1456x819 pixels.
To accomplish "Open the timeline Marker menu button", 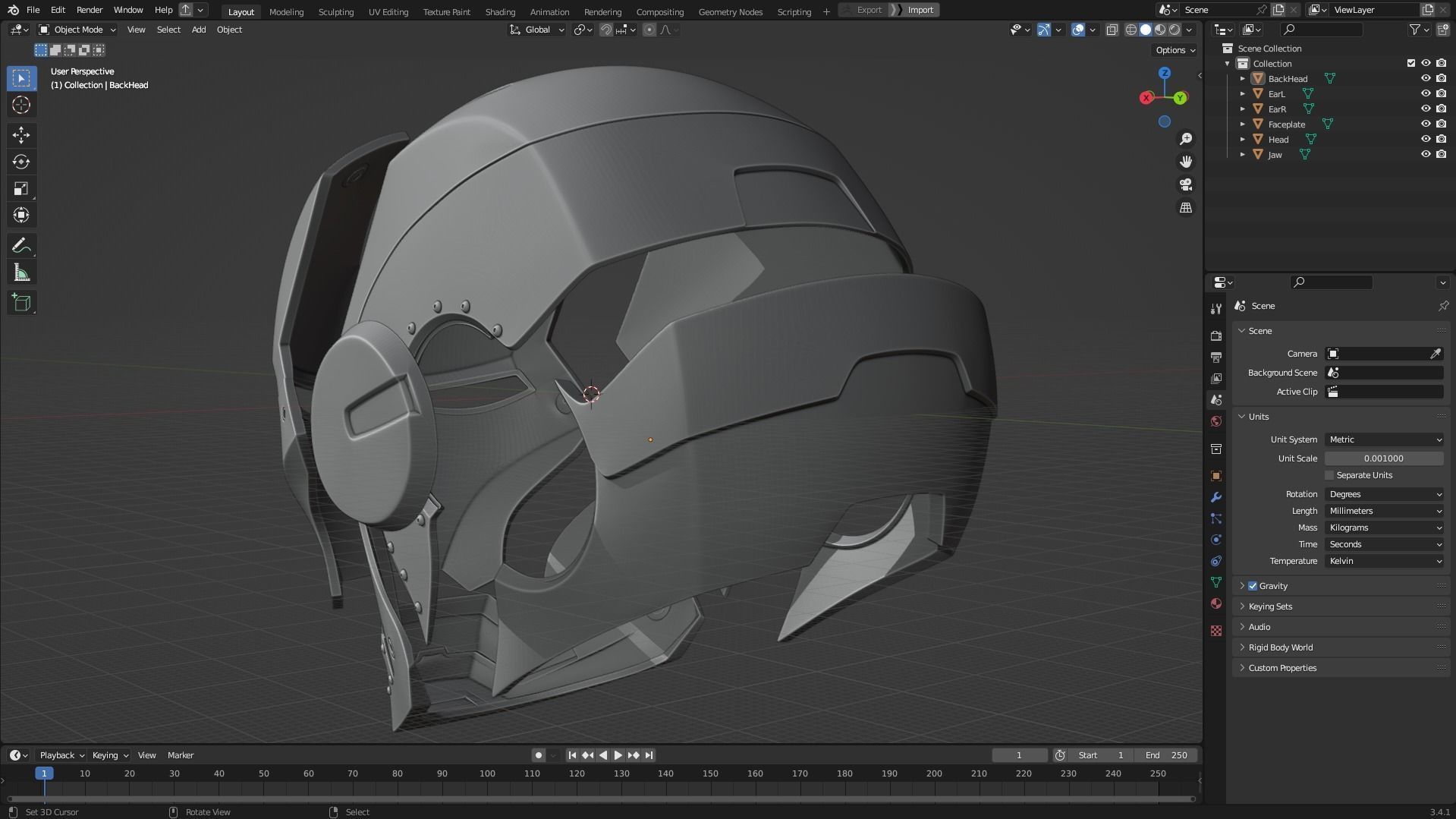I will click(181, 755).
